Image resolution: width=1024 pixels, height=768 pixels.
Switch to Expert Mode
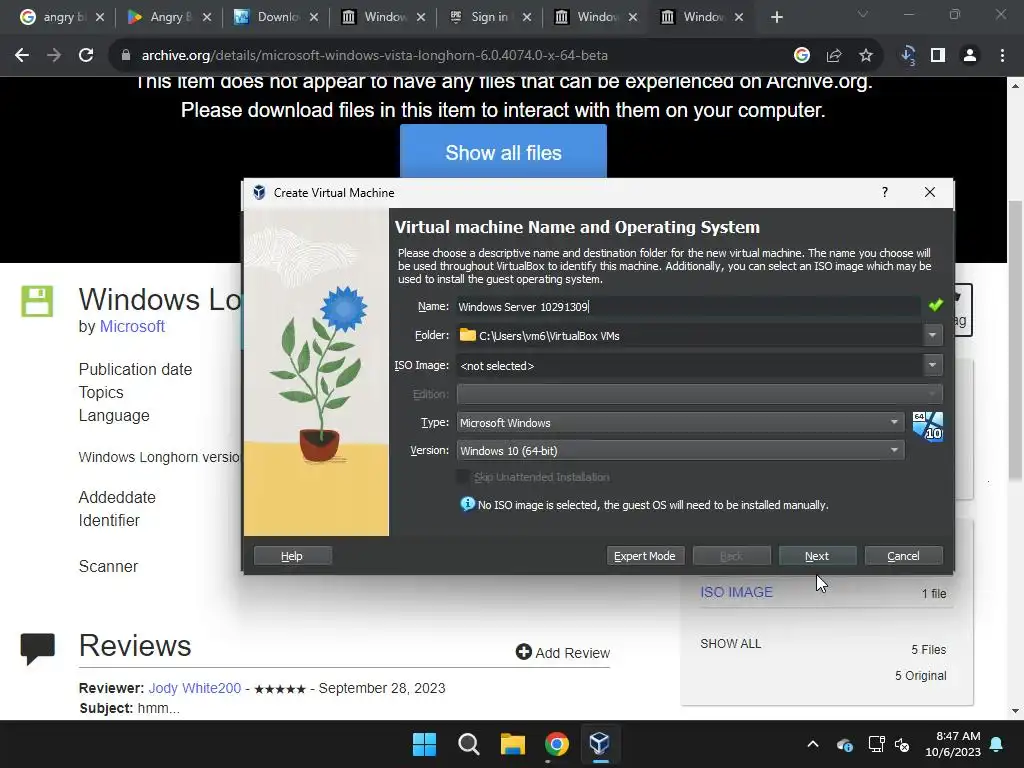point(645,556)
